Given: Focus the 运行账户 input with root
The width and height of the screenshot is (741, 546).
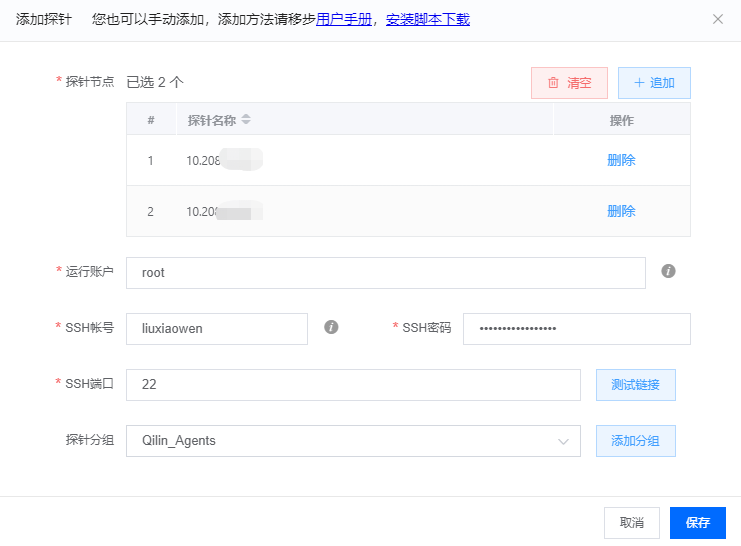Looking at the screenshot, I should tap(386, 273).
